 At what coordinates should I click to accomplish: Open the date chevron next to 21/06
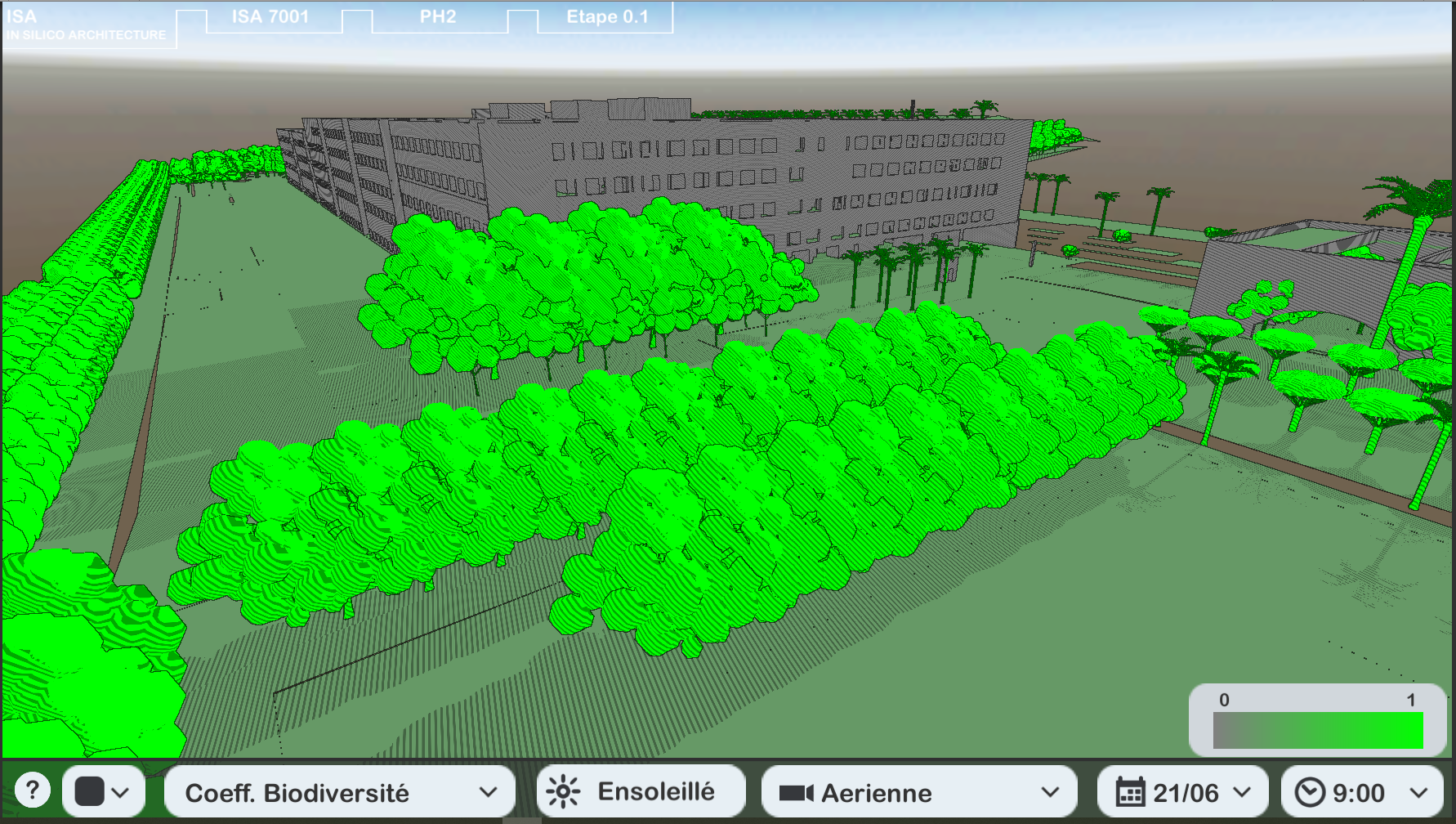(1242, 792)
